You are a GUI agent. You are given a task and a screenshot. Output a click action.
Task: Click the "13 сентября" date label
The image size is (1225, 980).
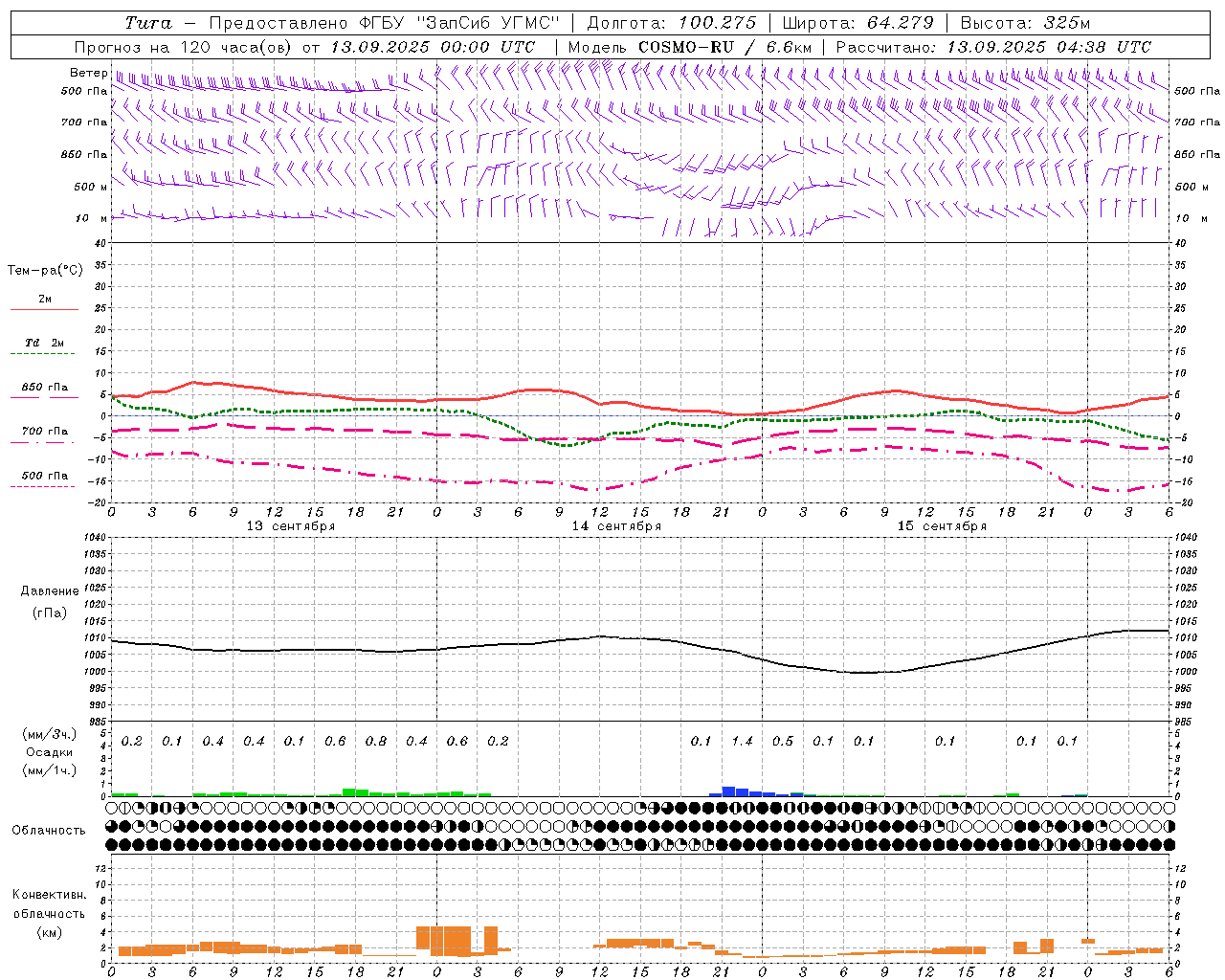tap(291, 526)
